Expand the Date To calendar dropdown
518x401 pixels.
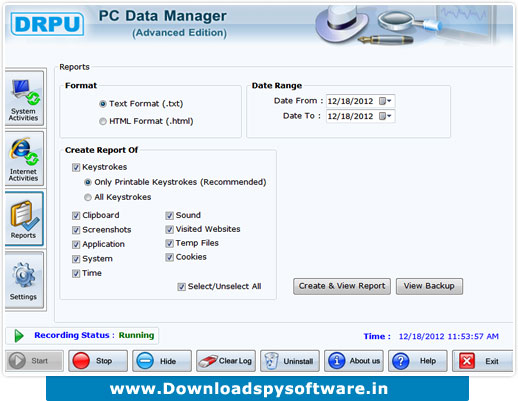point(386,116)
